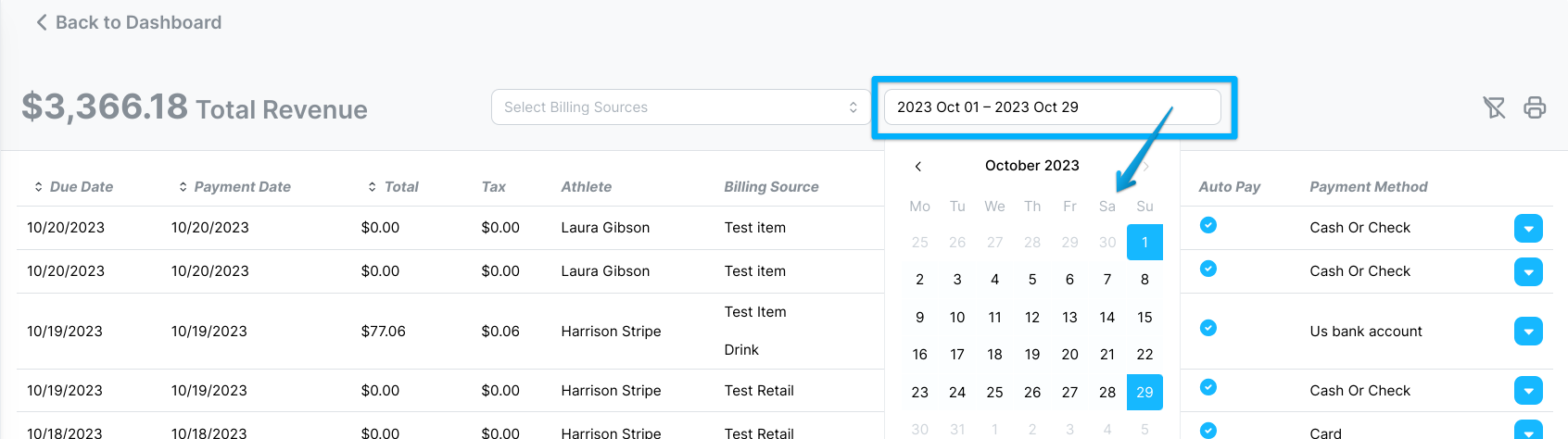Click Auto Pay checkmark in $77.06 row
Image resolution: width=1568 pixels, height=439 pixels.
1208,328
